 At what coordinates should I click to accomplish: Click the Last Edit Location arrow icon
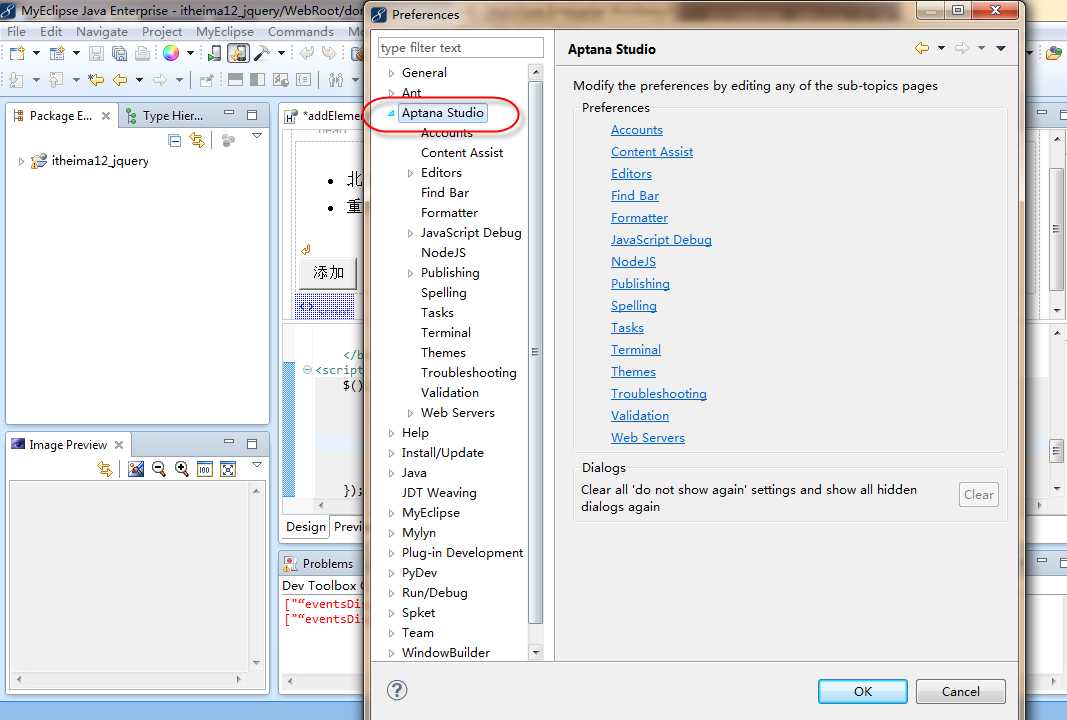pos(96,80)
